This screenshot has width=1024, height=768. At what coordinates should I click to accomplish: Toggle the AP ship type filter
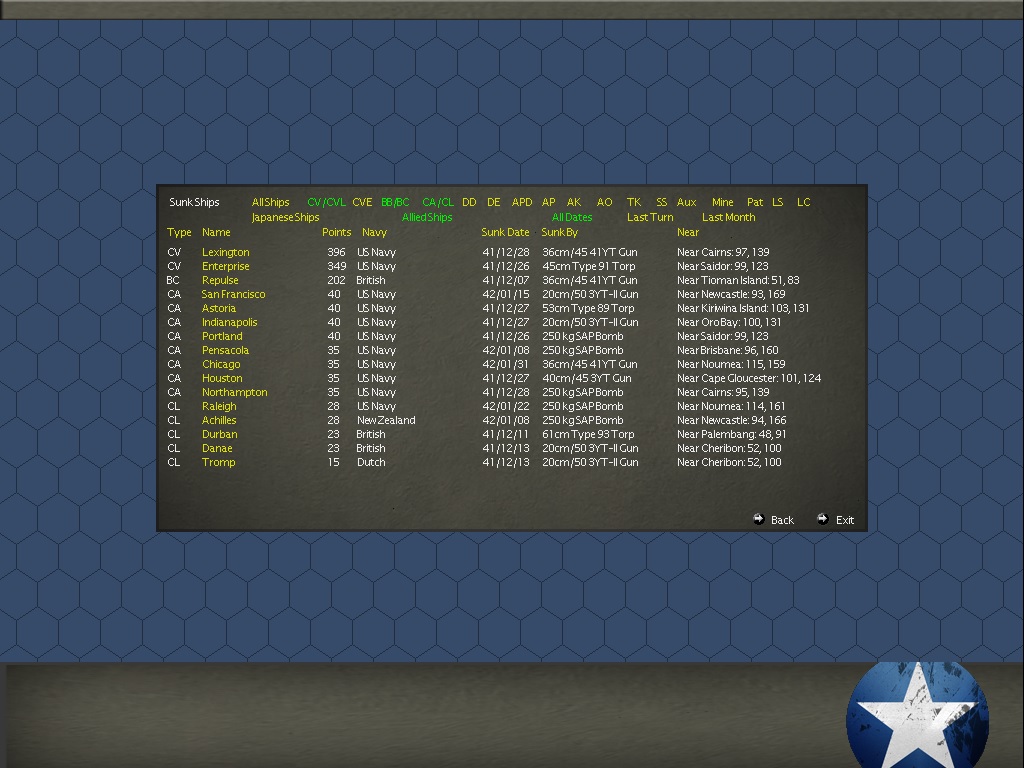click(x=549, y=202)
